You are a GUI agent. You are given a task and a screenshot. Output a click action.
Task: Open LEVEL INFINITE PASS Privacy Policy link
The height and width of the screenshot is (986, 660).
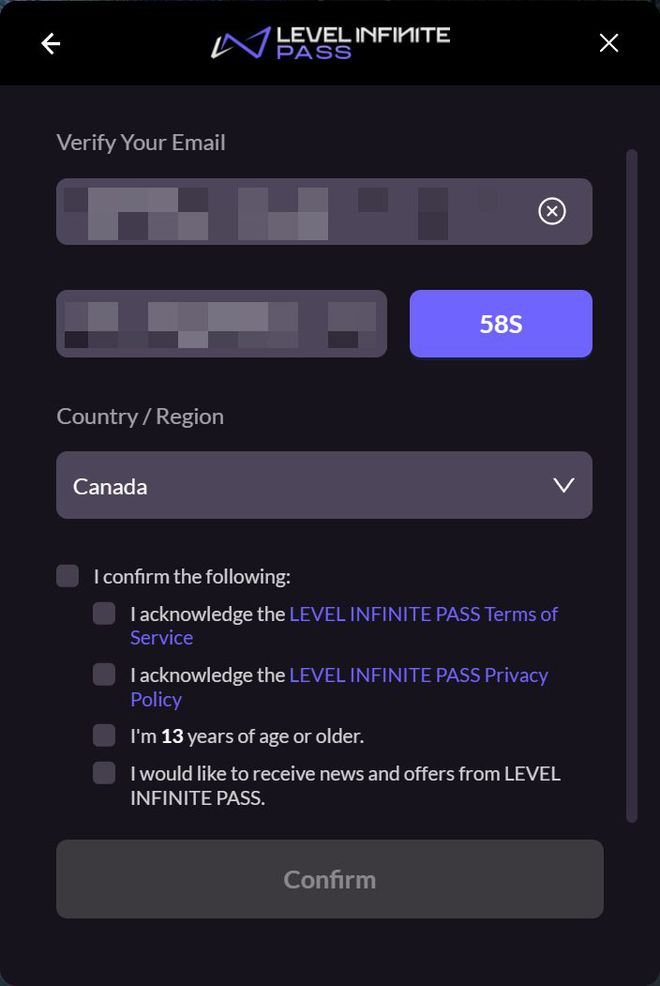pyautogui.click(x=418, y=675)
